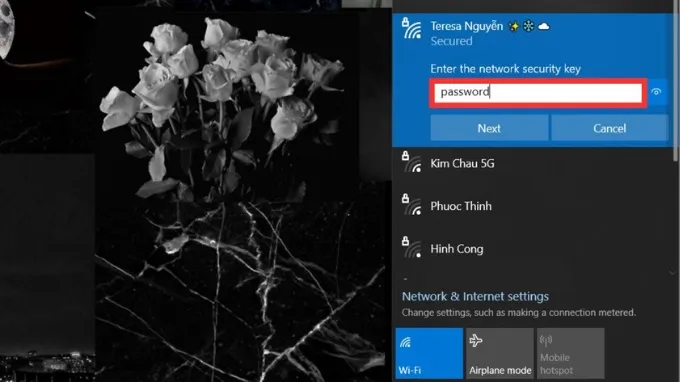The width and height of the screenshot is (680, 382).
Task: Click the Phuoc Thinh Wi-Fi signal icon
Action: coord(412,205)
